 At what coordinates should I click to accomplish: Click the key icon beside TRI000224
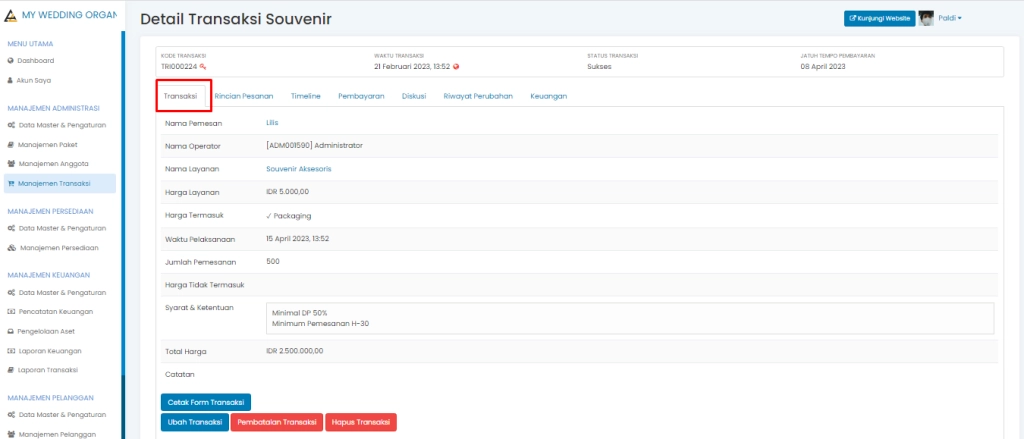[x=203, y=67]
